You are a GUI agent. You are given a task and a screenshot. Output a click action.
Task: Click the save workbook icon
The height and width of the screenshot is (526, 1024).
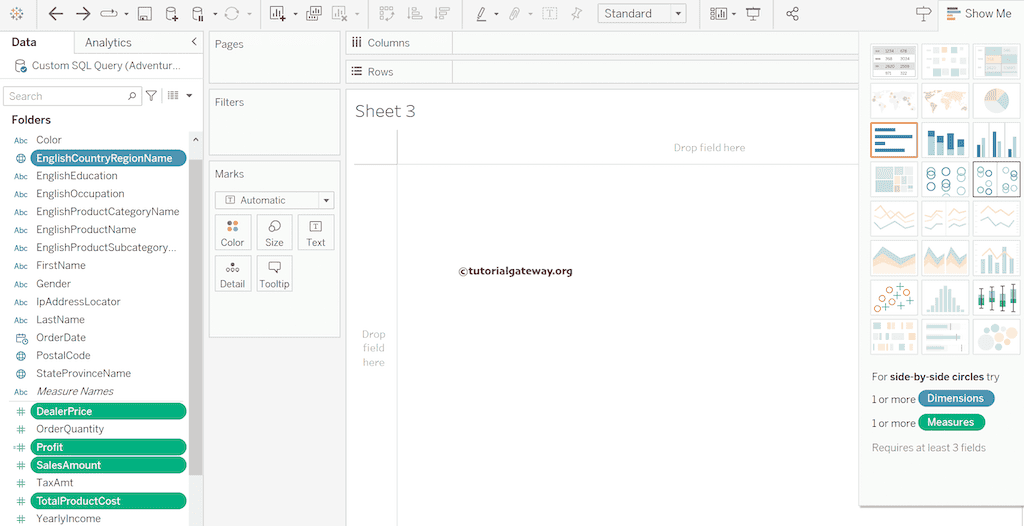point(145,14)
